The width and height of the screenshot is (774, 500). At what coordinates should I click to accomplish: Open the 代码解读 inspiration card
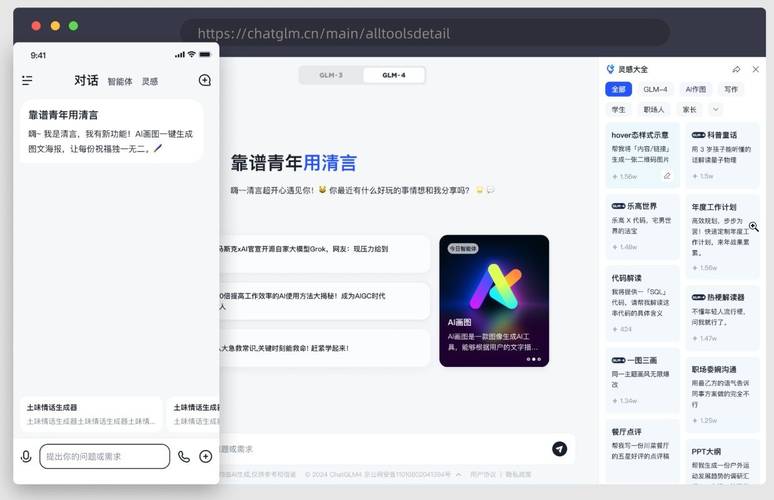click(x=642, y=304)
